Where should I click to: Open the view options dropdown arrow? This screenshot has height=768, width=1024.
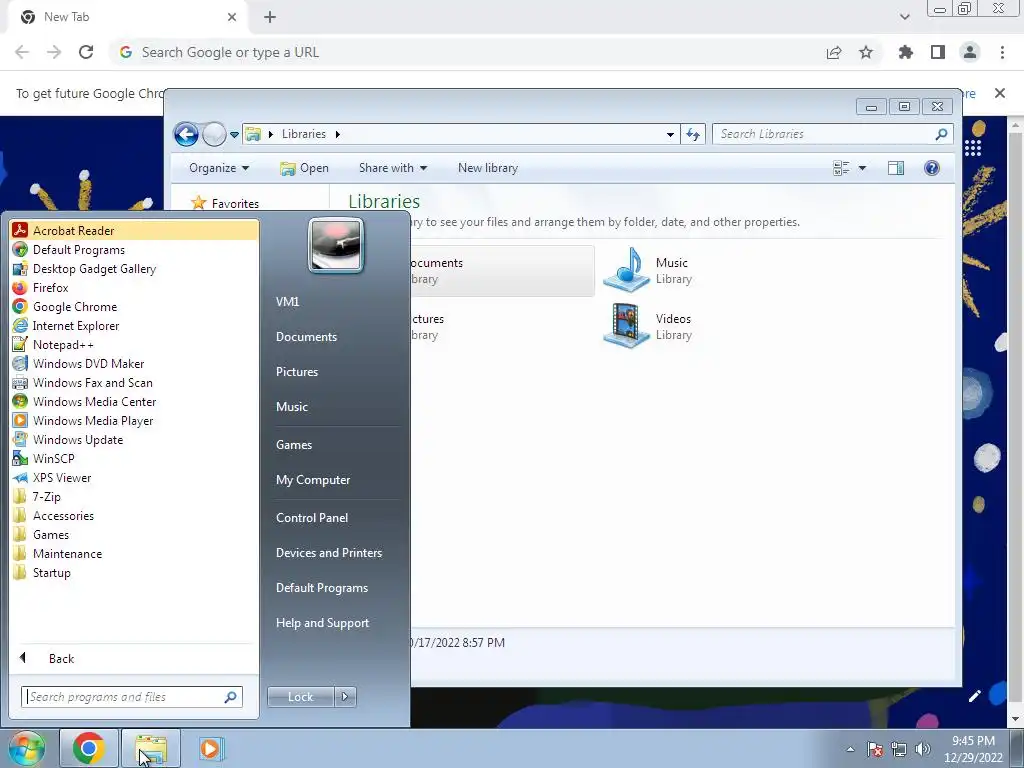[862, 168]
